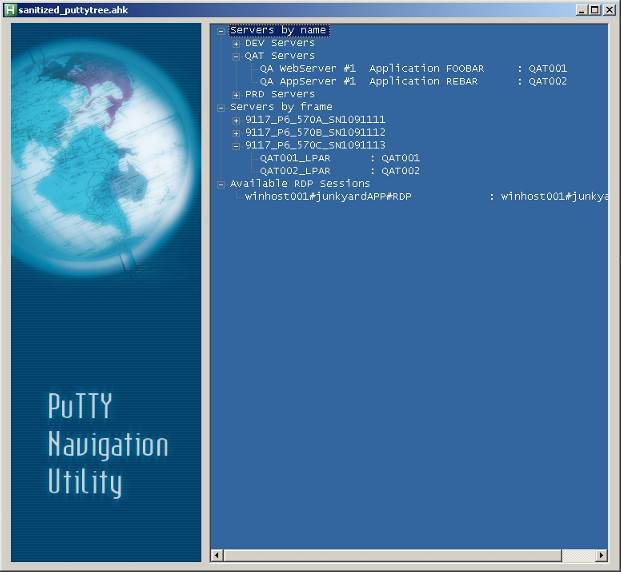Screen dimensions: 621x572
Task: Minimize the sanitized_puttytree.ahk window
Action: (x=581, y=10)
